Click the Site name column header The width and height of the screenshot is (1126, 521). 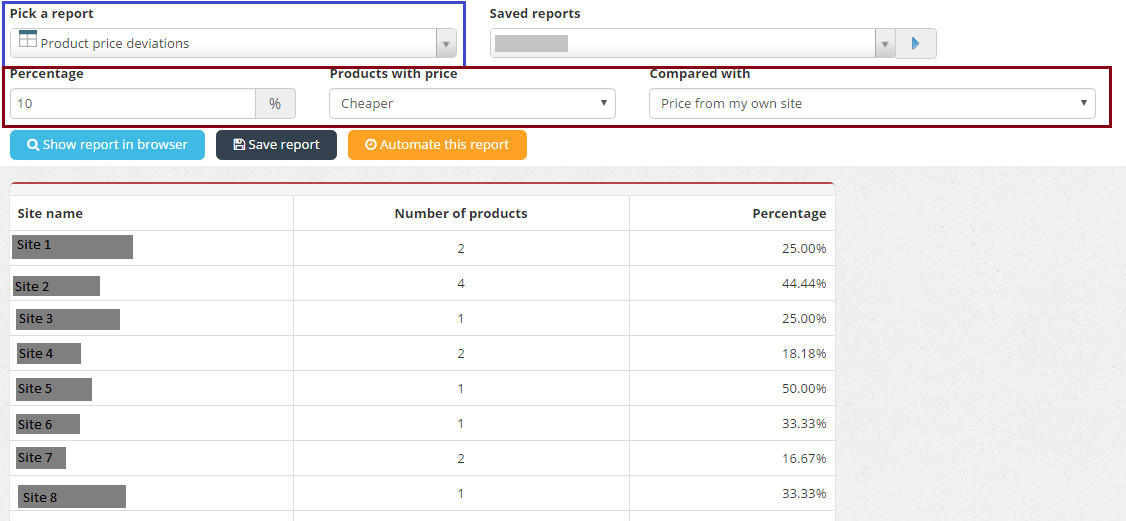(x=50, y=213)
